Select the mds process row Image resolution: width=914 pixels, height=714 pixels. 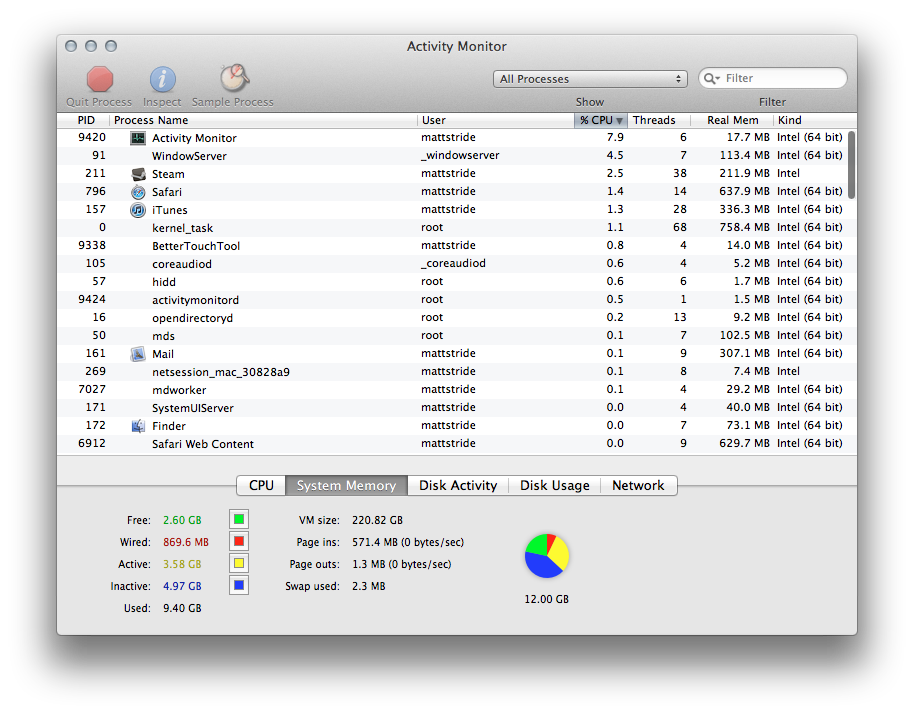[452, 336]
